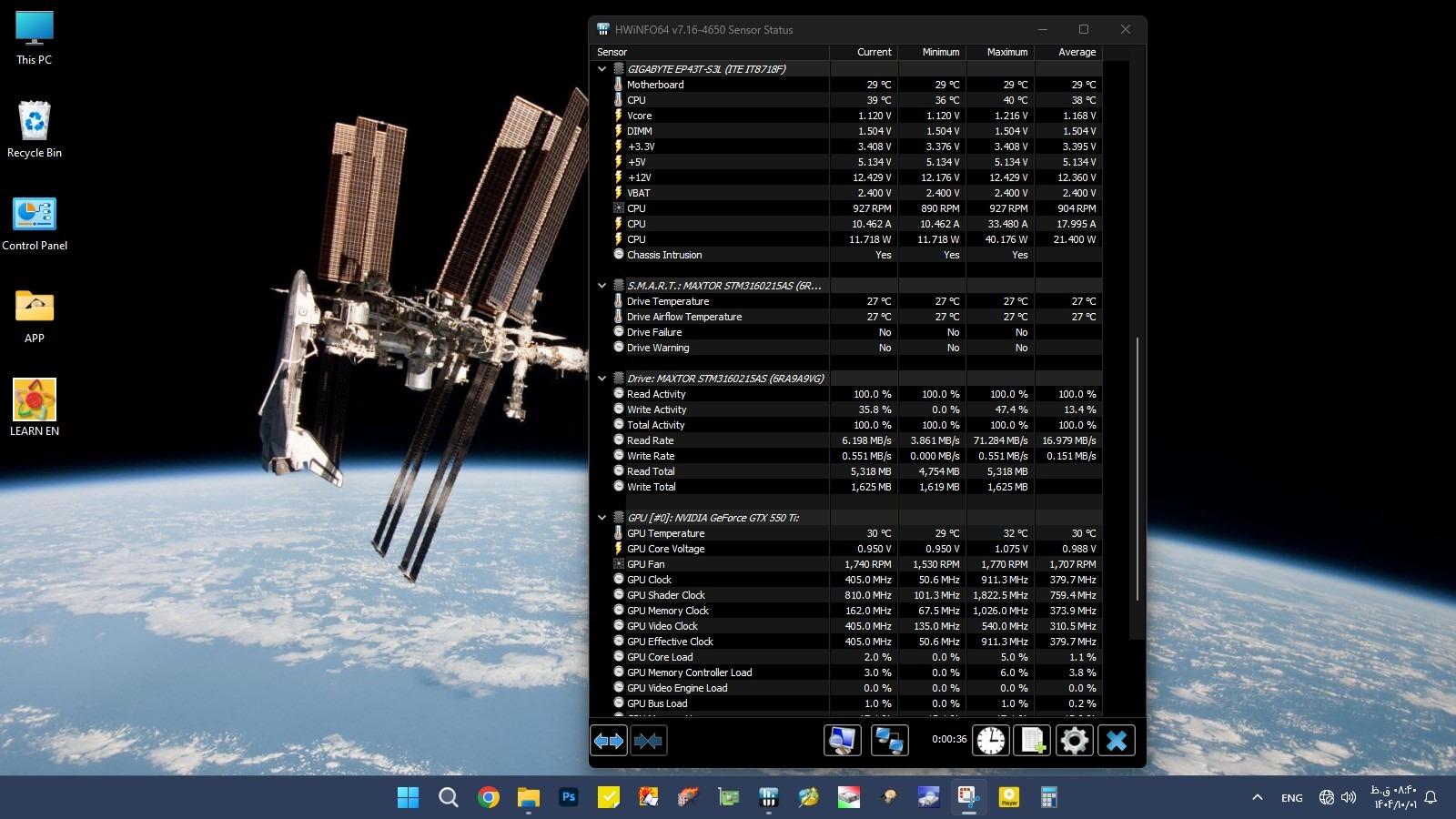
Task: Click the Maximum column header
Action: click(x=1006, y=52)
